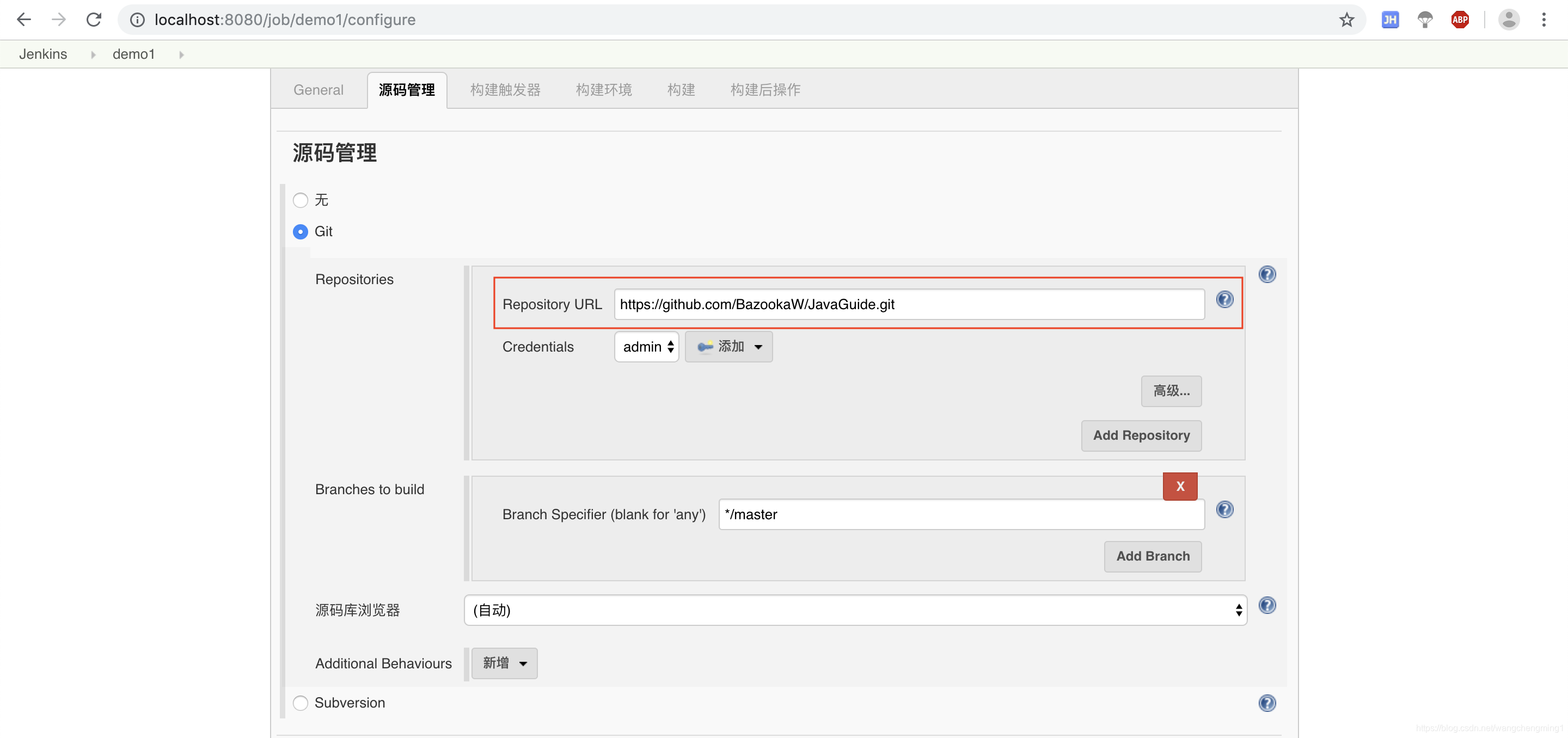Screen dimensions: 1568x738
Task: Click the ABP extension icon
Action: 1460,20
